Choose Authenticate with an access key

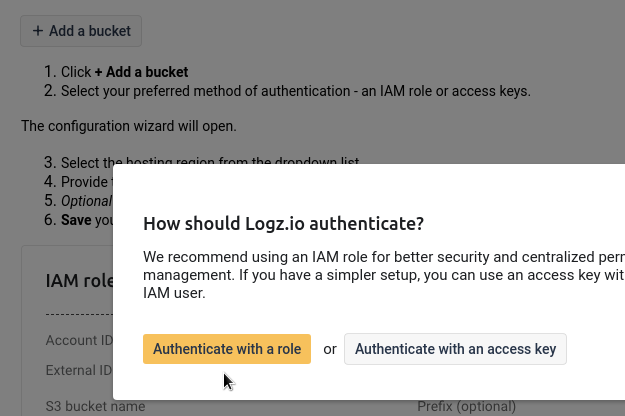click(x=455, y=349)
